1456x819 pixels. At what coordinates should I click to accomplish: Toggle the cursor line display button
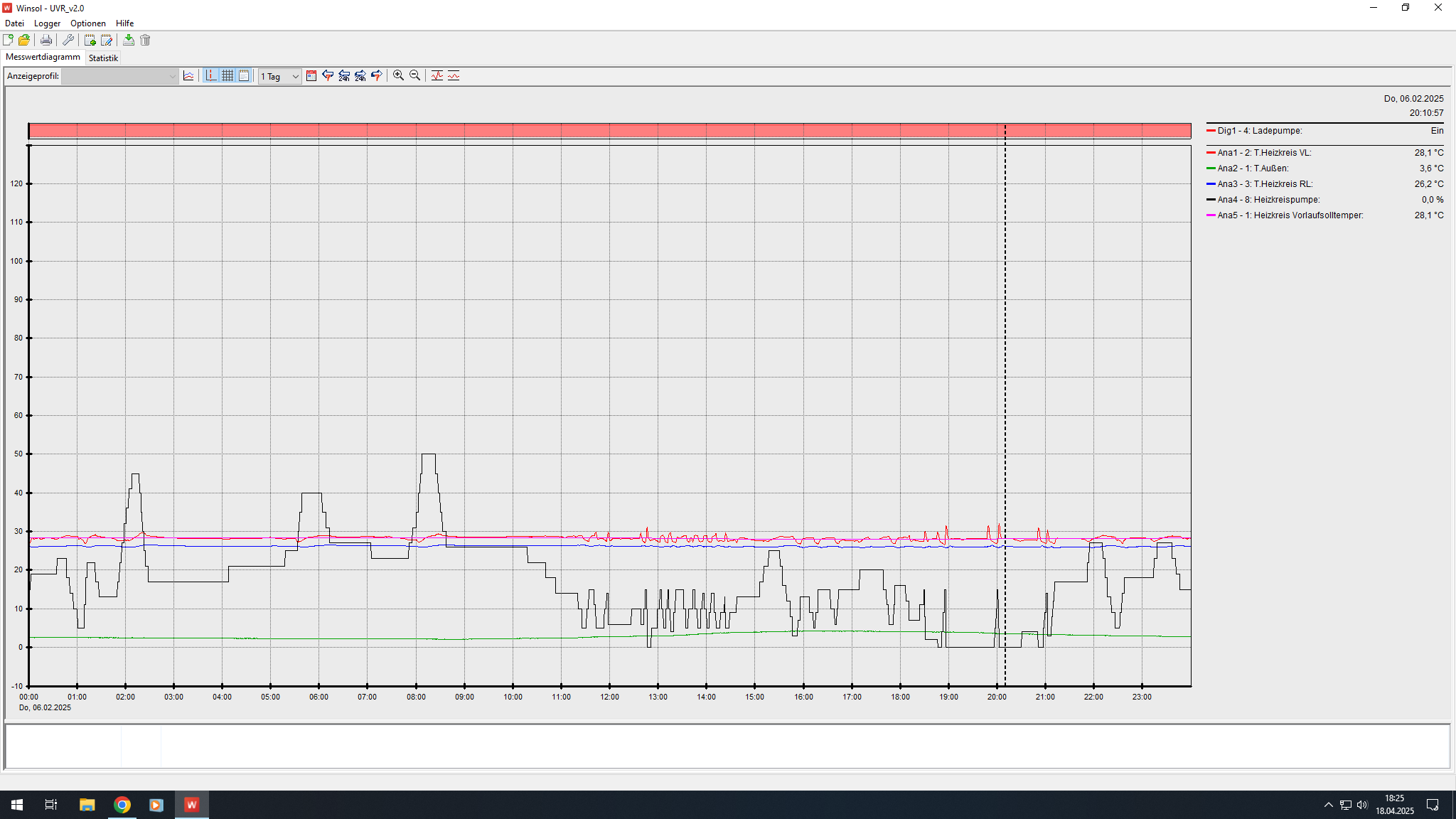coord(211,76)
